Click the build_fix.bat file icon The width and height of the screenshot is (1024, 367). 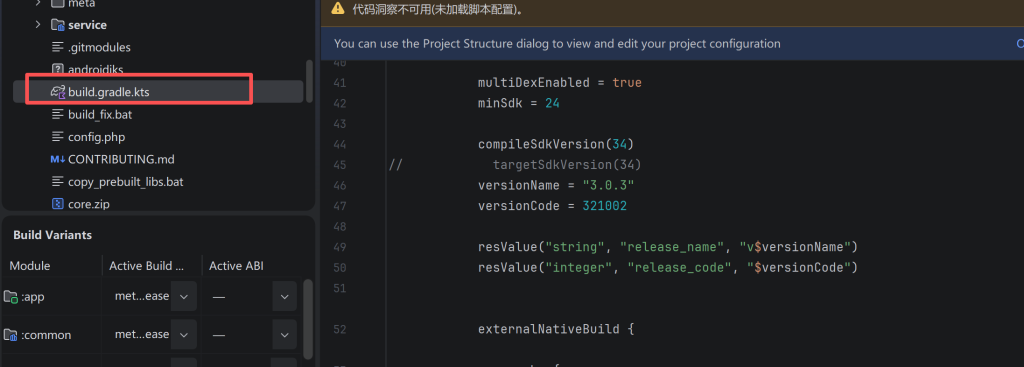point(57,114)
